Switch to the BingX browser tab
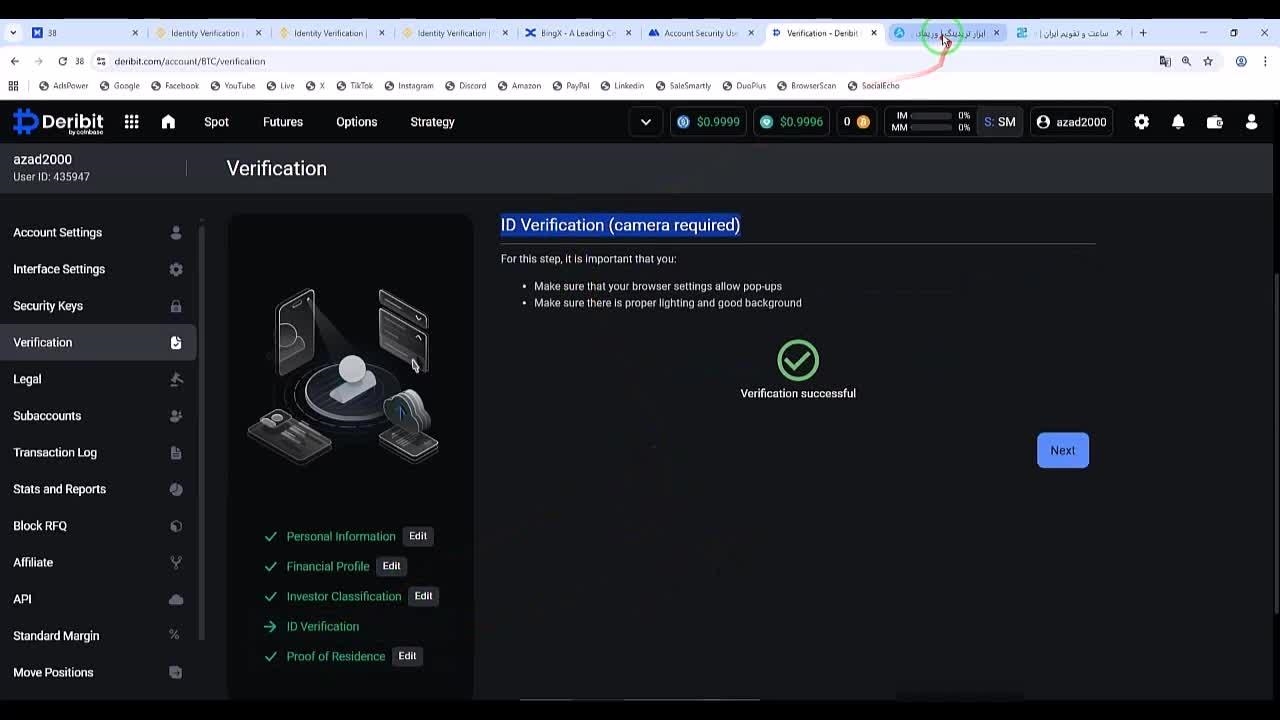Viewport: 1280px width, 720px height. point(575,33)
